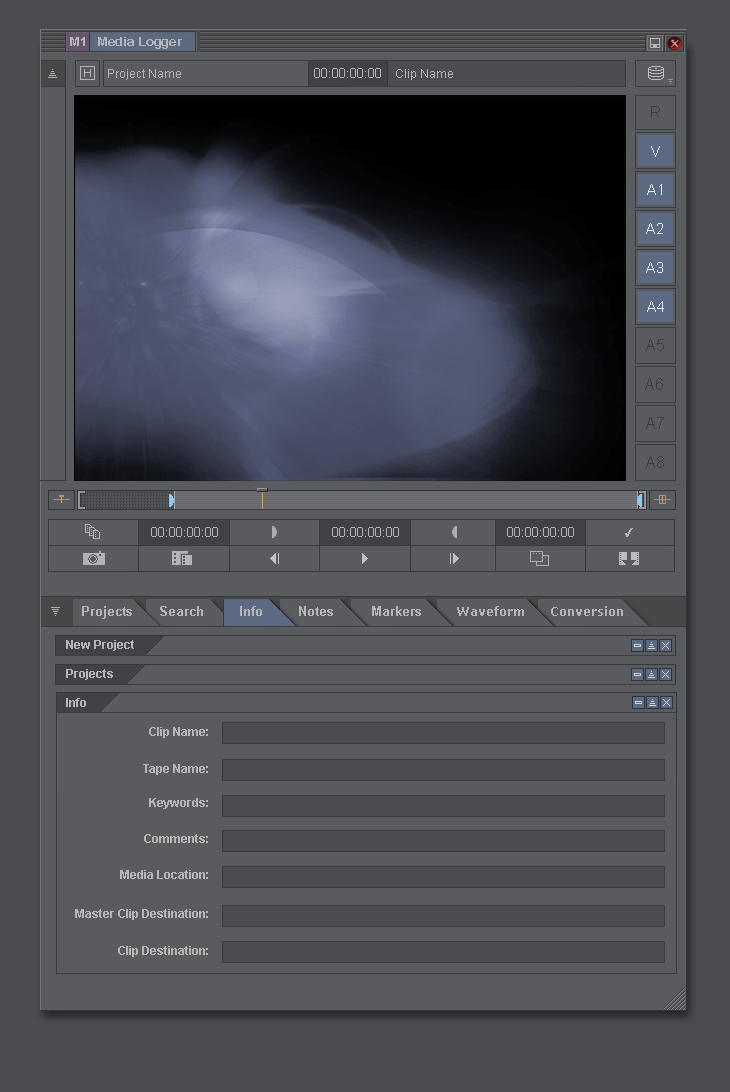Step forward one frame
Image resolution: width=730 pixels, height=1092 pixels.
pyautogui.click(x=453, y=559)
